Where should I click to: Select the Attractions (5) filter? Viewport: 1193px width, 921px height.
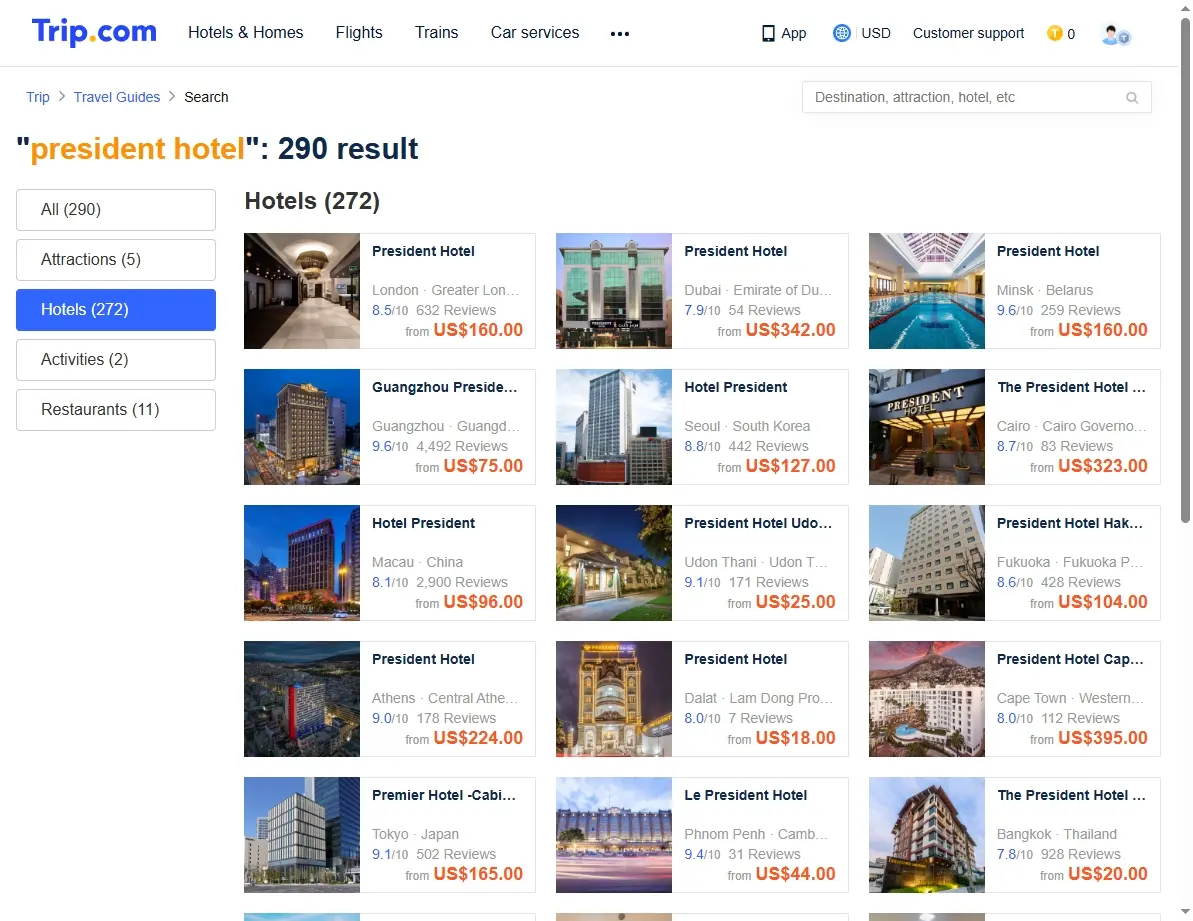pos(116,260)
